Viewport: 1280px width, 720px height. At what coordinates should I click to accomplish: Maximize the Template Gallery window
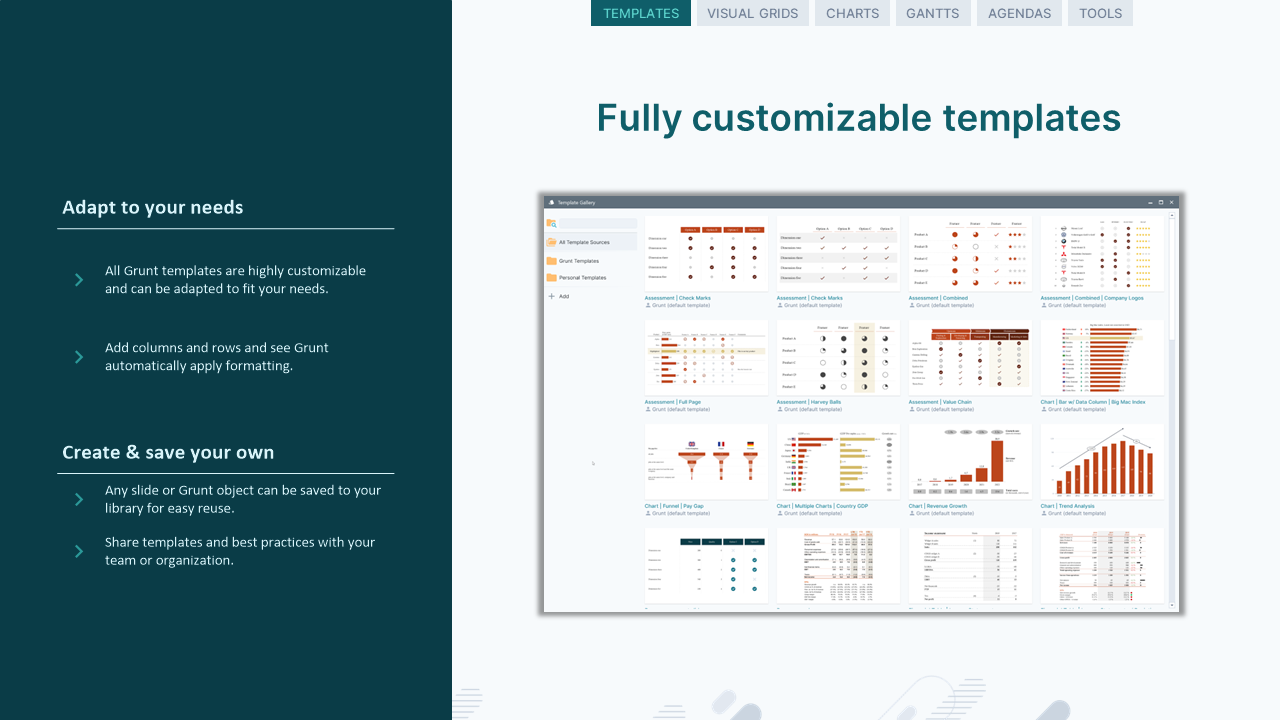[1160, 202]
